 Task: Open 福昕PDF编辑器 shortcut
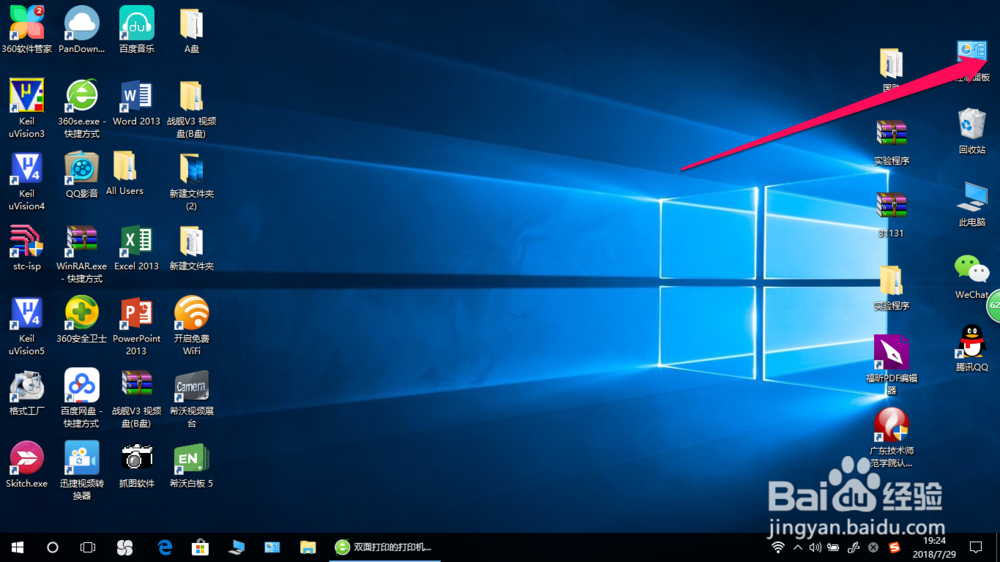coord(891,353)
